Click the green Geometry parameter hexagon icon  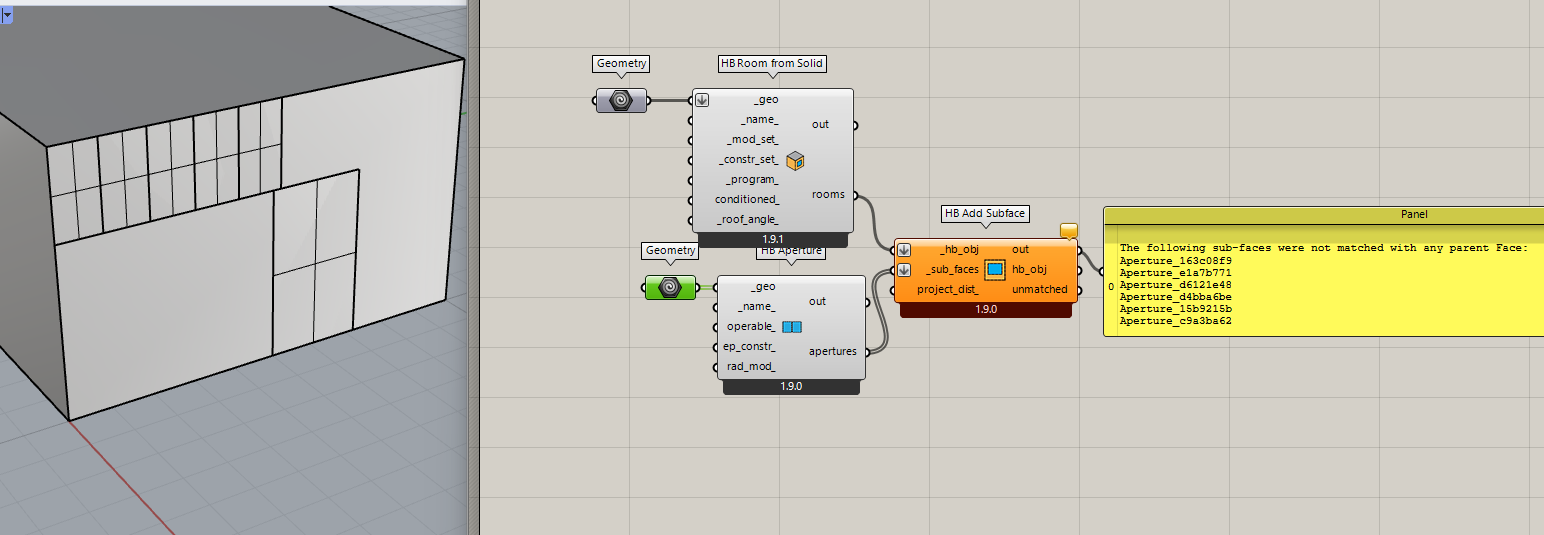pos(671,287)
